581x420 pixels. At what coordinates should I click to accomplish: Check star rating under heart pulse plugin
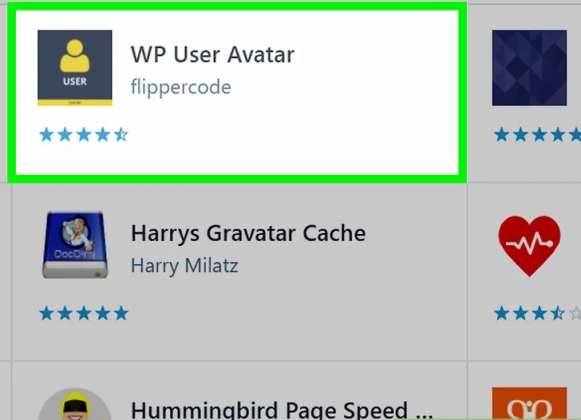537,314
